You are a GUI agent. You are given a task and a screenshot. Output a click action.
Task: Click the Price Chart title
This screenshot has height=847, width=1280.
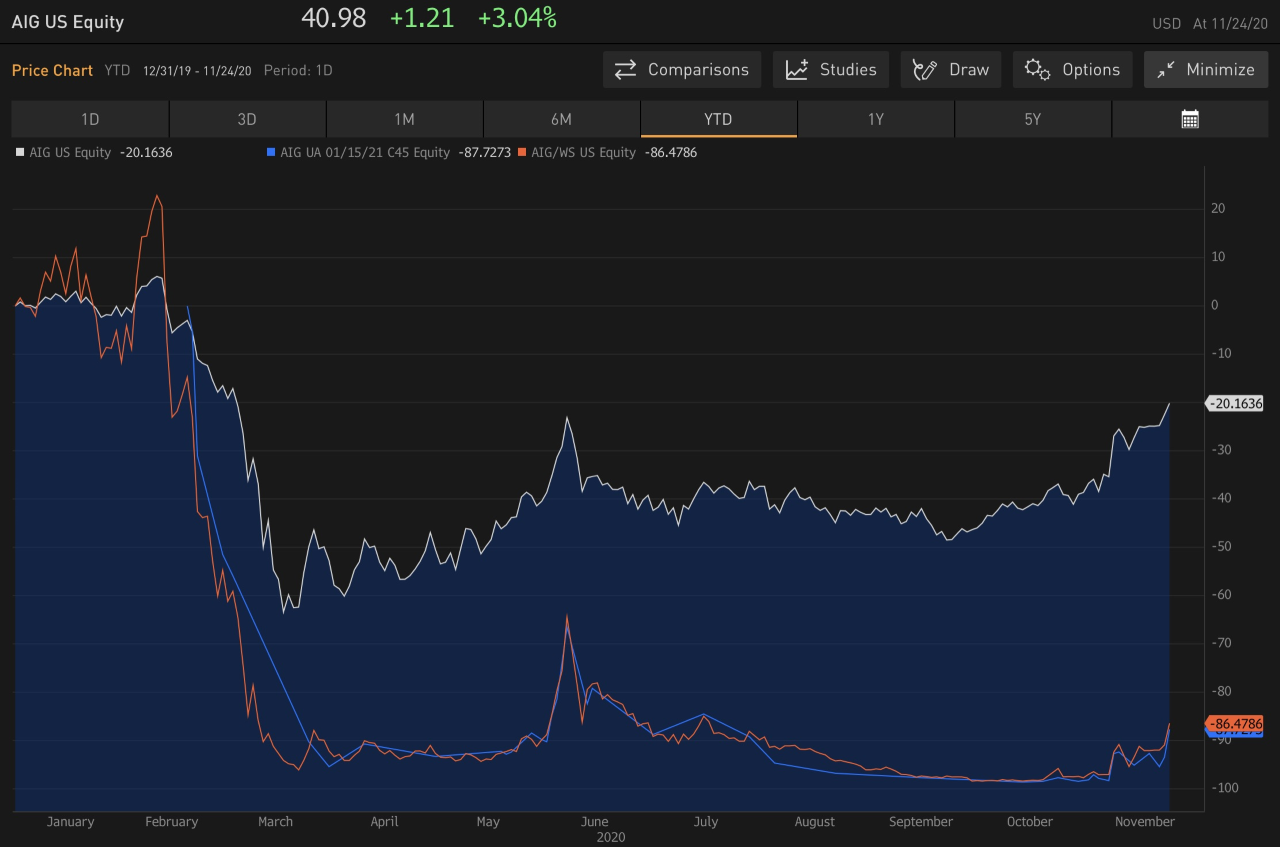coord(52,70)
